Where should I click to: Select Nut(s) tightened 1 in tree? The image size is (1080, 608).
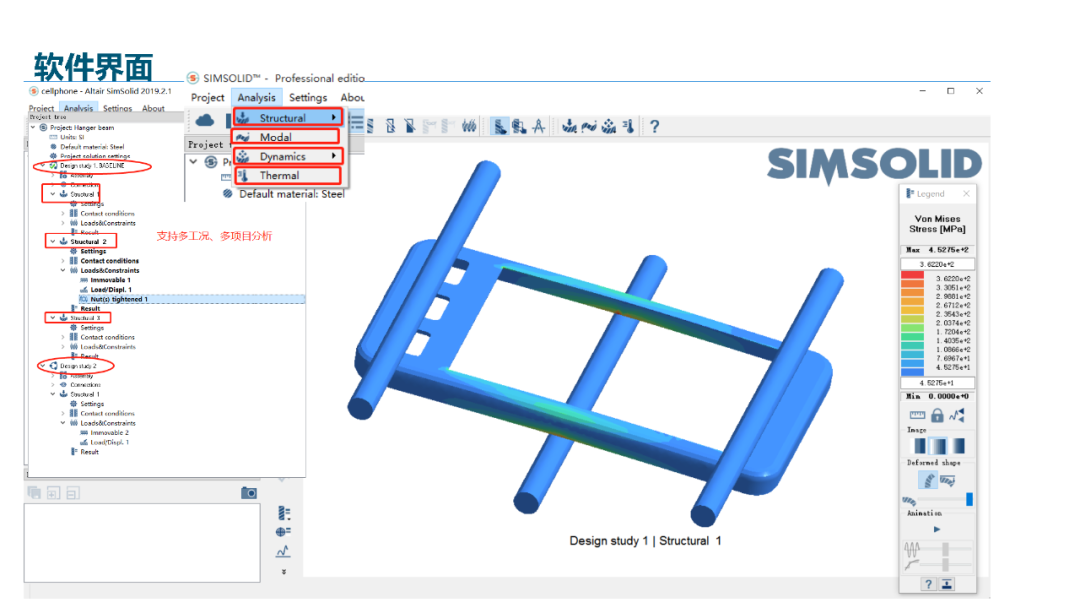point(119,300)
